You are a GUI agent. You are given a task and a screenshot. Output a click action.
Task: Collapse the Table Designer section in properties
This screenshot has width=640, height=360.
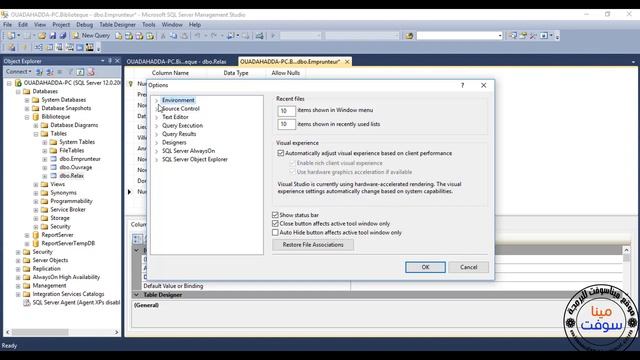pos(136,295)
